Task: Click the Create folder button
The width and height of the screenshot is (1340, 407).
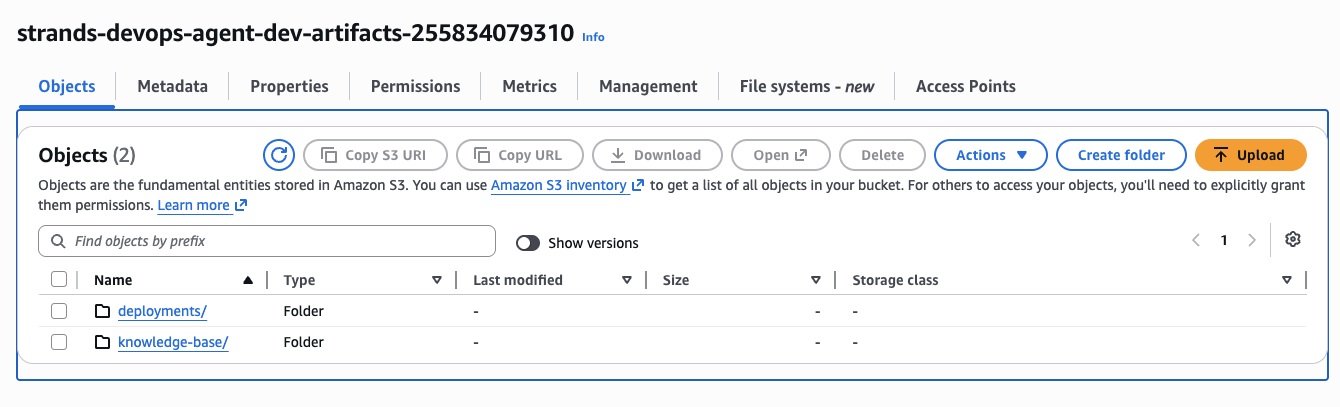Action: (x=1121, y=155)
